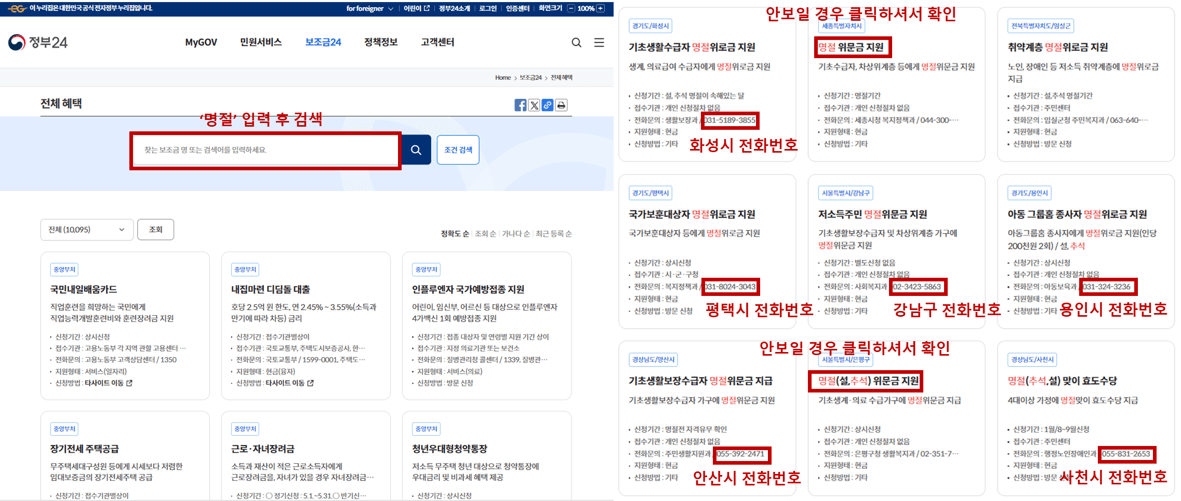Sort results by 가나다 순
The width and height of the screenshot is (1181, 501).
[515, 234]
